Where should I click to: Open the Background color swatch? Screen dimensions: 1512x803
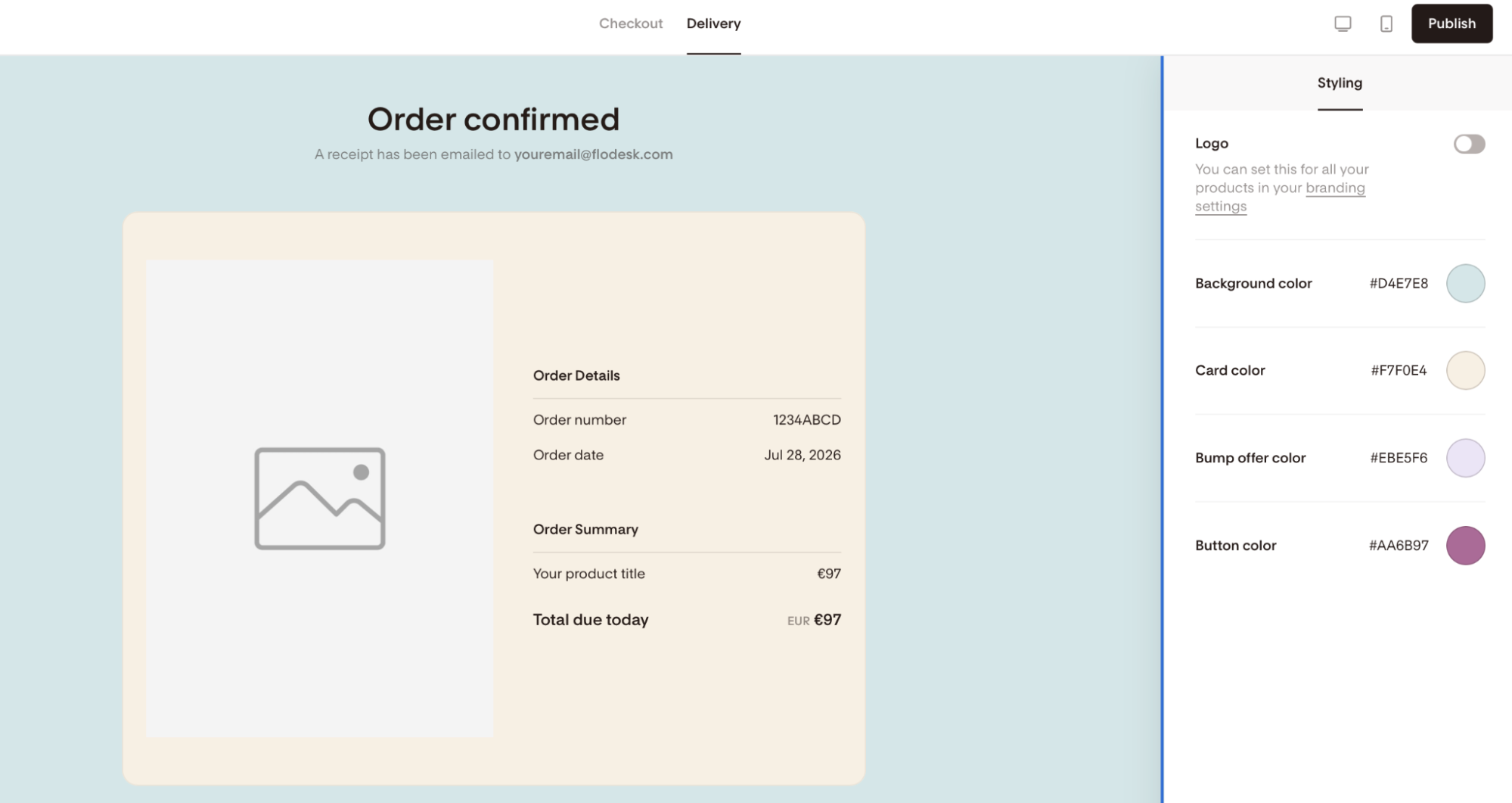point(1465,283)
